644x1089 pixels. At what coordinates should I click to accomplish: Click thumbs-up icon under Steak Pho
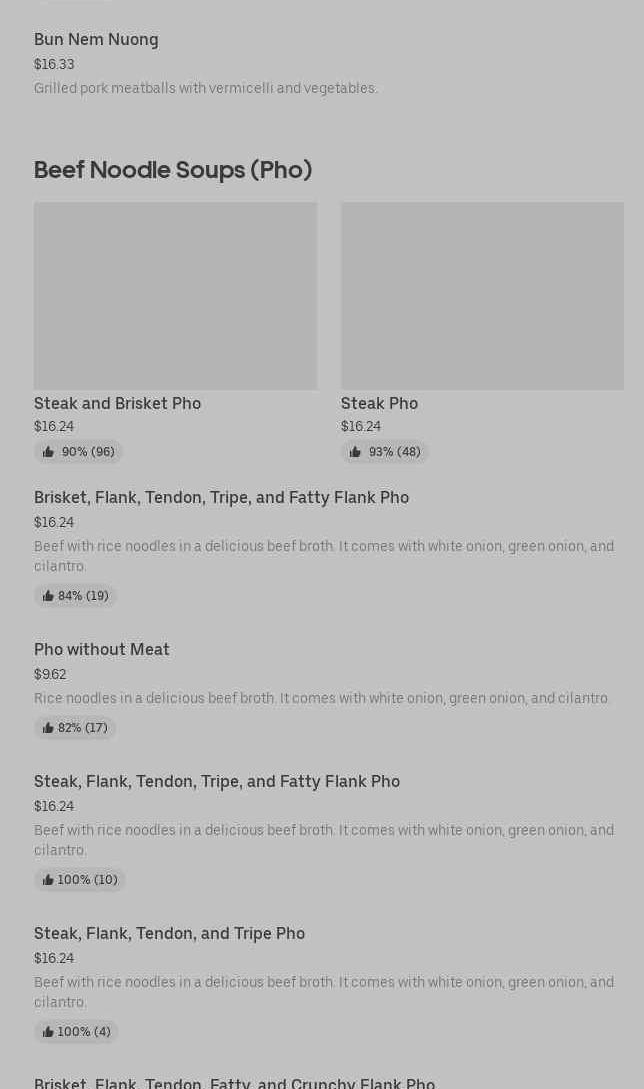click(355, 452)
